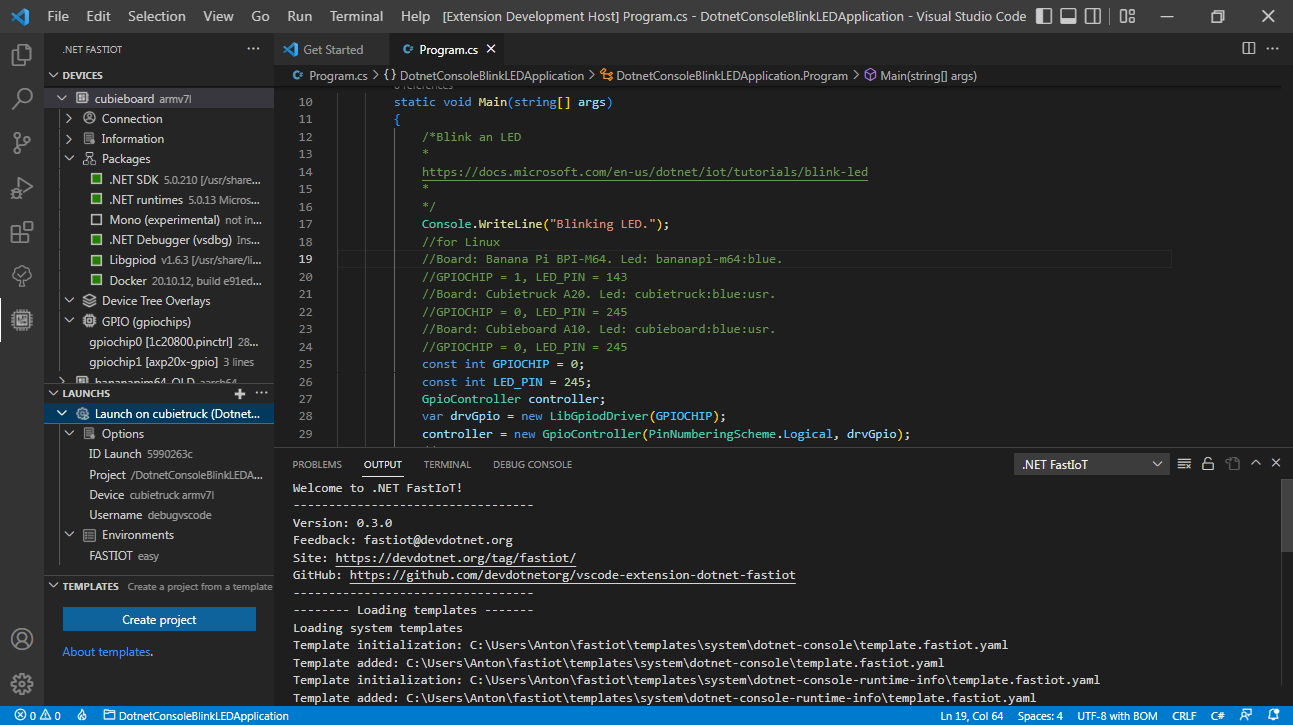Collapse the Options node under launch
Viewport: 1293px width, 725px height.
pyautogui.click(x=69, y=433)
